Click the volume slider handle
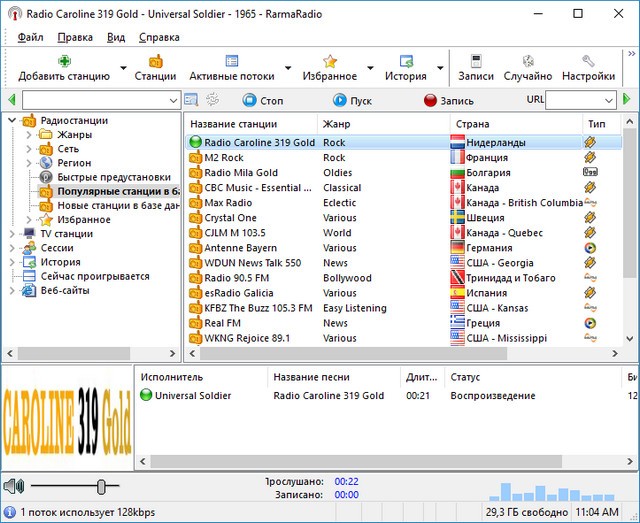The image size is (640, 523). (x=101, y=486)
